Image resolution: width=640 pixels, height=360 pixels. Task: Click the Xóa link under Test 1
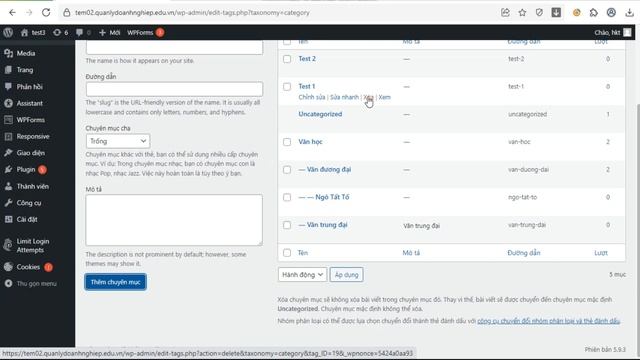click(x=368, y=97)
